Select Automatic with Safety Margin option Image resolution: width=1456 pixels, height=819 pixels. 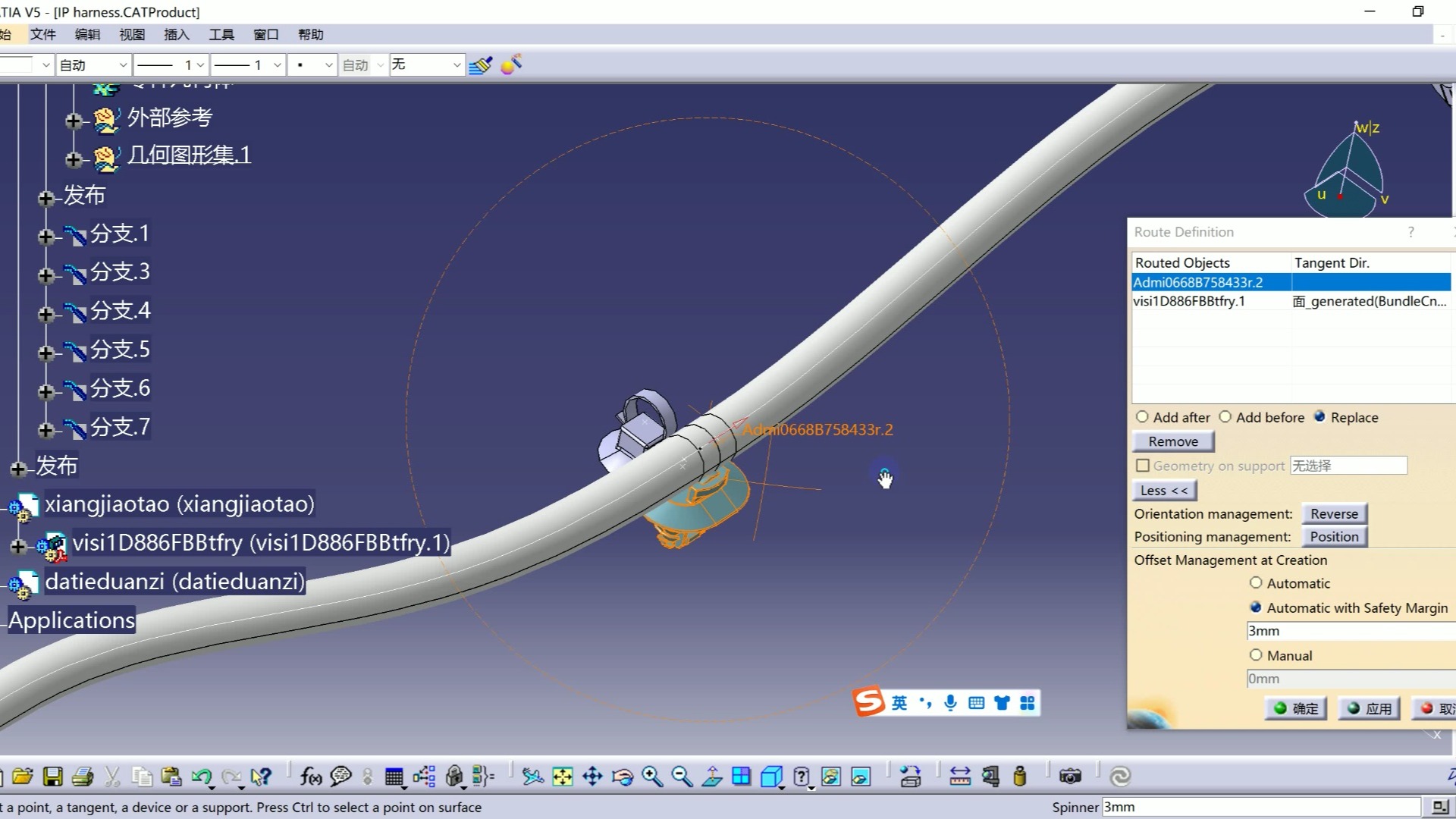coord(1256,607)
